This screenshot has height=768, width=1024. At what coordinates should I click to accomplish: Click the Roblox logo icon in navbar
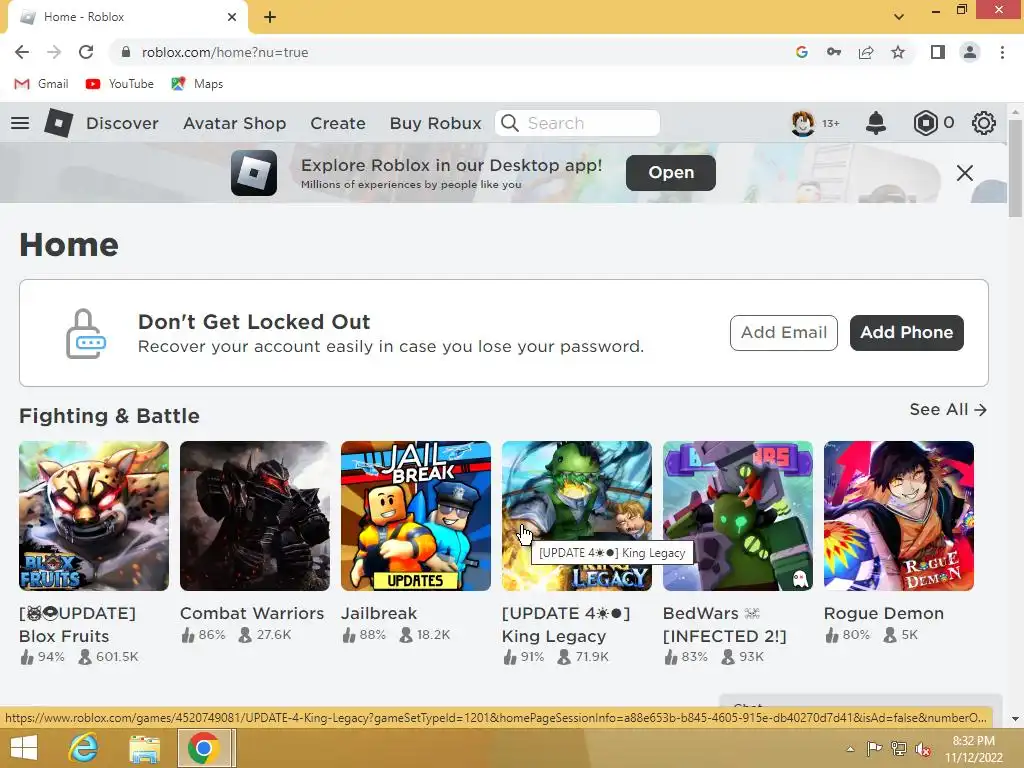[x=58, y=123]
